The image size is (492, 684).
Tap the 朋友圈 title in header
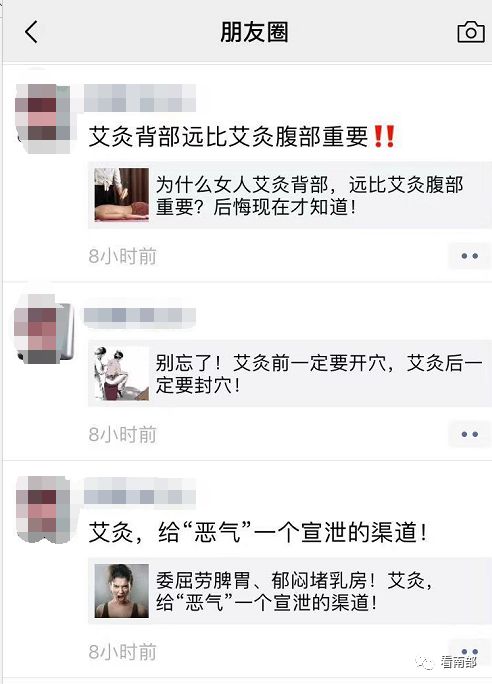point(254,32)
